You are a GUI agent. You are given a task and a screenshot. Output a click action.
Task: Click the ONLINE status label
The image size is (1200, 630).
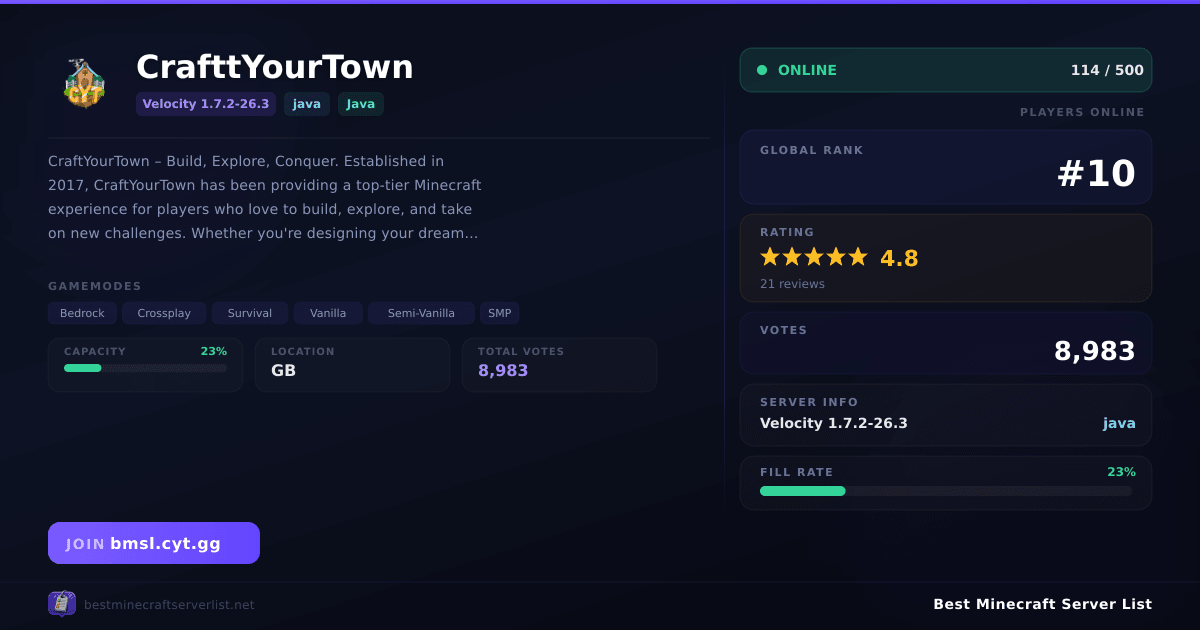pos(807,70)
